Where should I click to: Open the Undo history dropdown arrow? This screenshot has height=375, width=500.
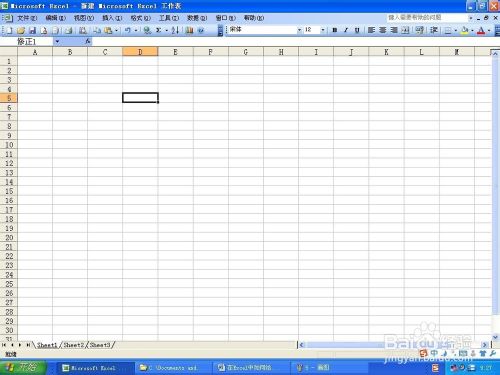pos(136,31)
